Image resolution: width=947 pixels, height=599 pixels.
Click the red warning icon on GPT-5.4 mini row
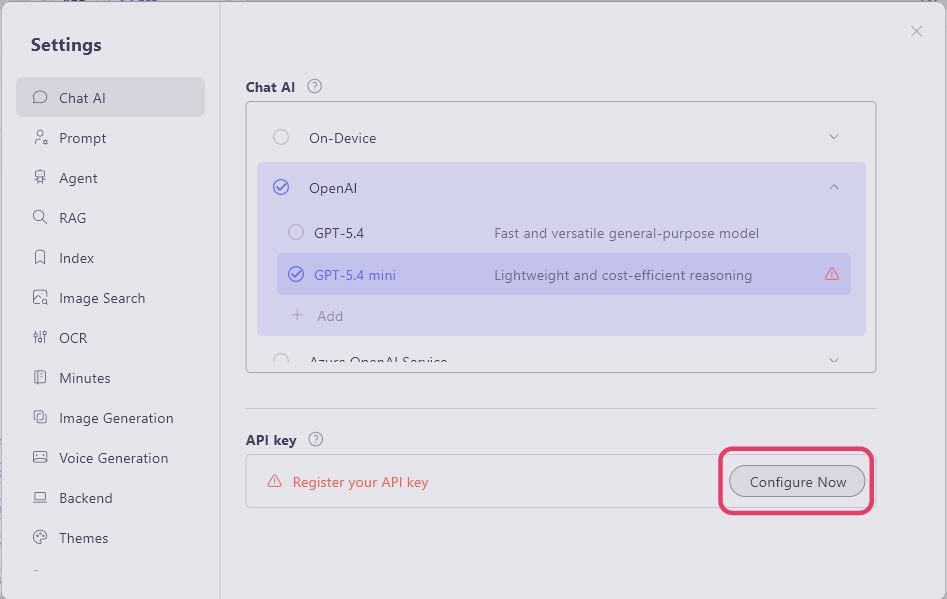[832, 274]
